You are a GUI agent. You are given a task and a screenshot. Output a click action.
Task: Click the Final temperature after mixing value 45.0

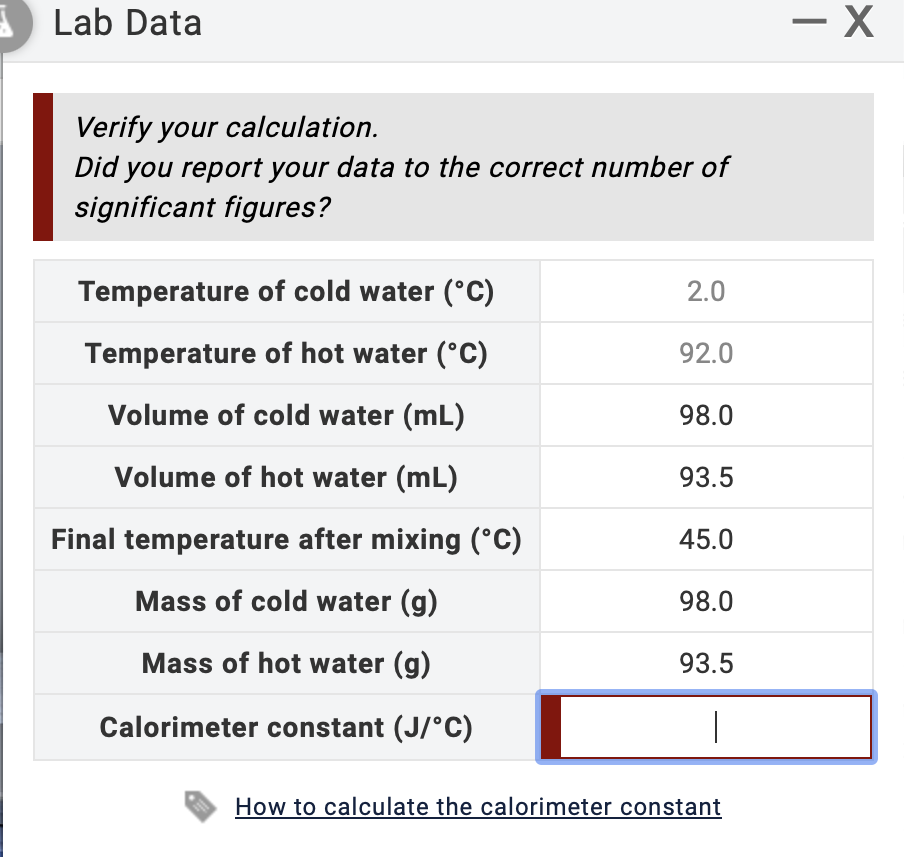706,539
